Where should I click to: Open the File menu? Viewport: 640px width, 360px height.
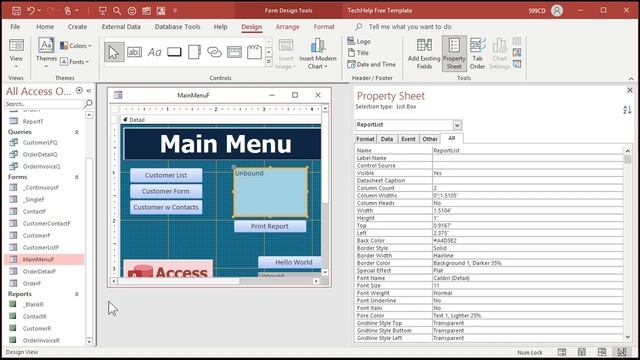tap(15, 27)
